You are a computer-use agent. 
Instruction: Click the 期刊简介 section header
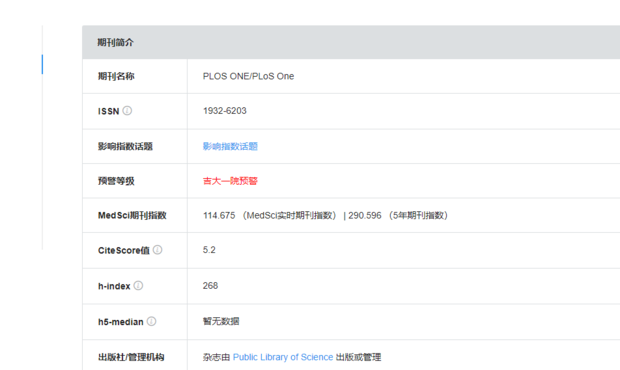click(x=115, y=42)
